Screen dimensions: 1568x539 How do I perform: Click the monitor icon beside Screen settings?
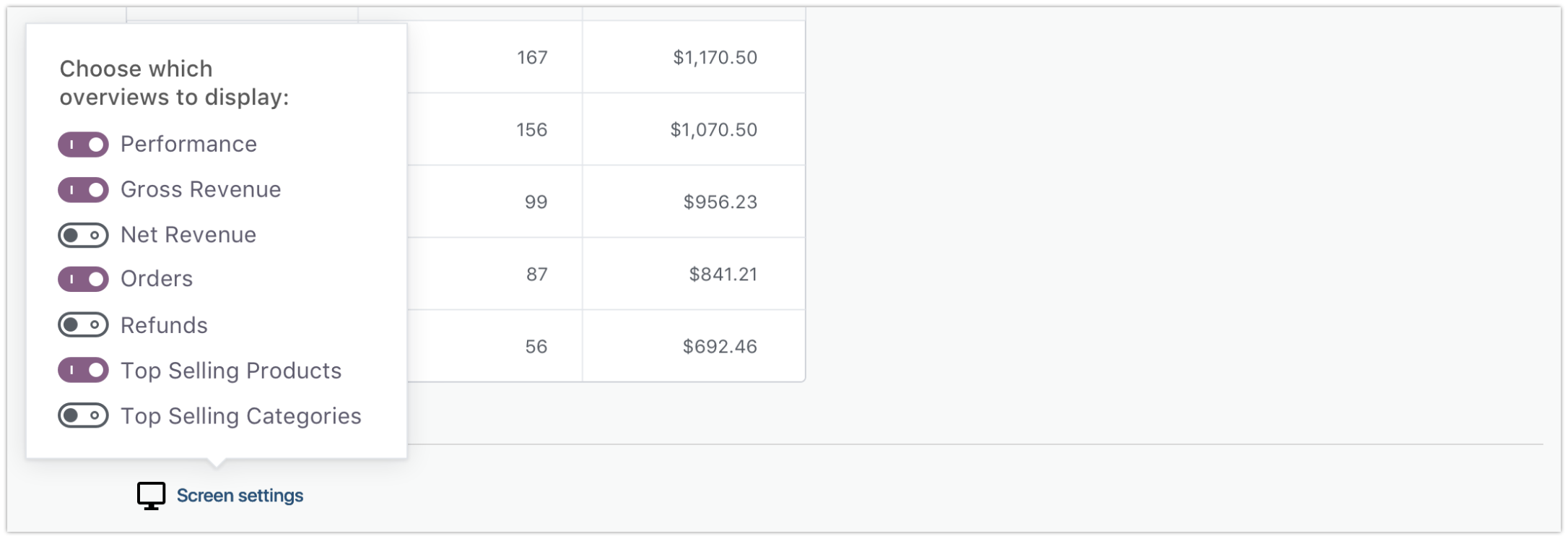click(x=150, y=496)
